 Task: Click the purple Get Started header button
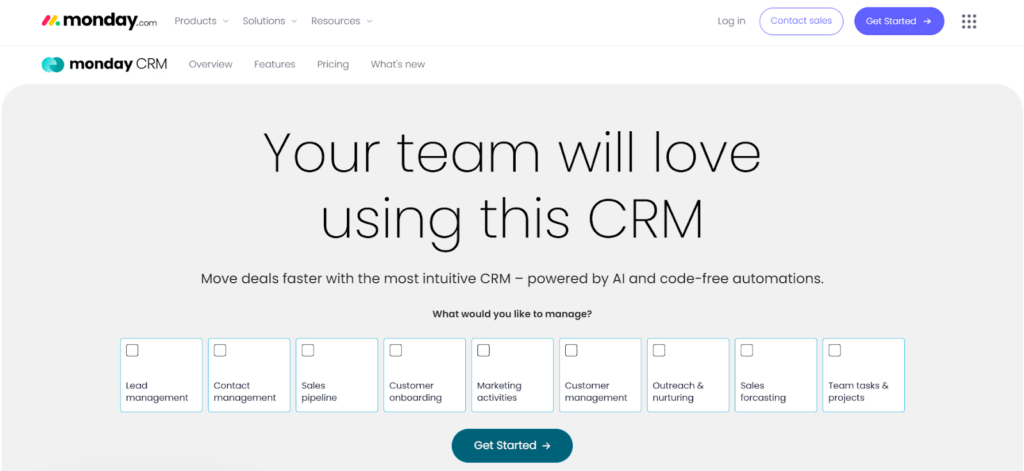point(898,21)
